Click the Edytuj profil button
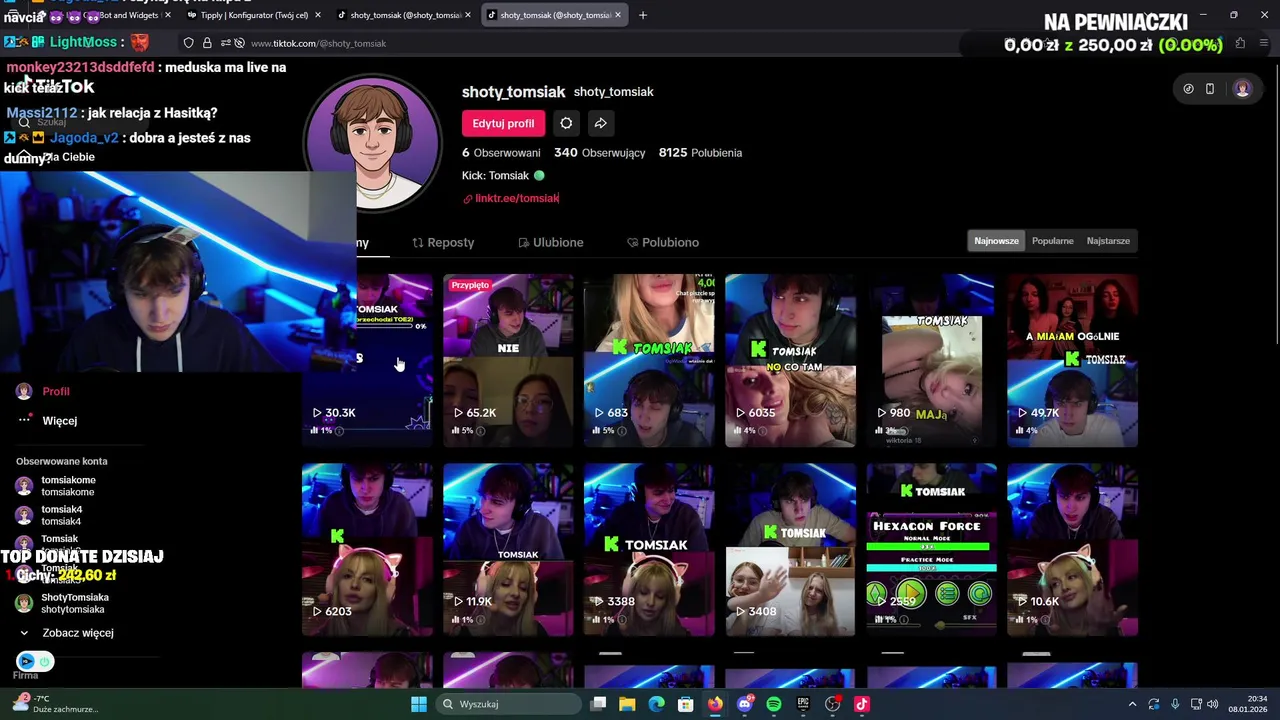This screenshot has height=720, width=1280. click(x=503, y=123)
